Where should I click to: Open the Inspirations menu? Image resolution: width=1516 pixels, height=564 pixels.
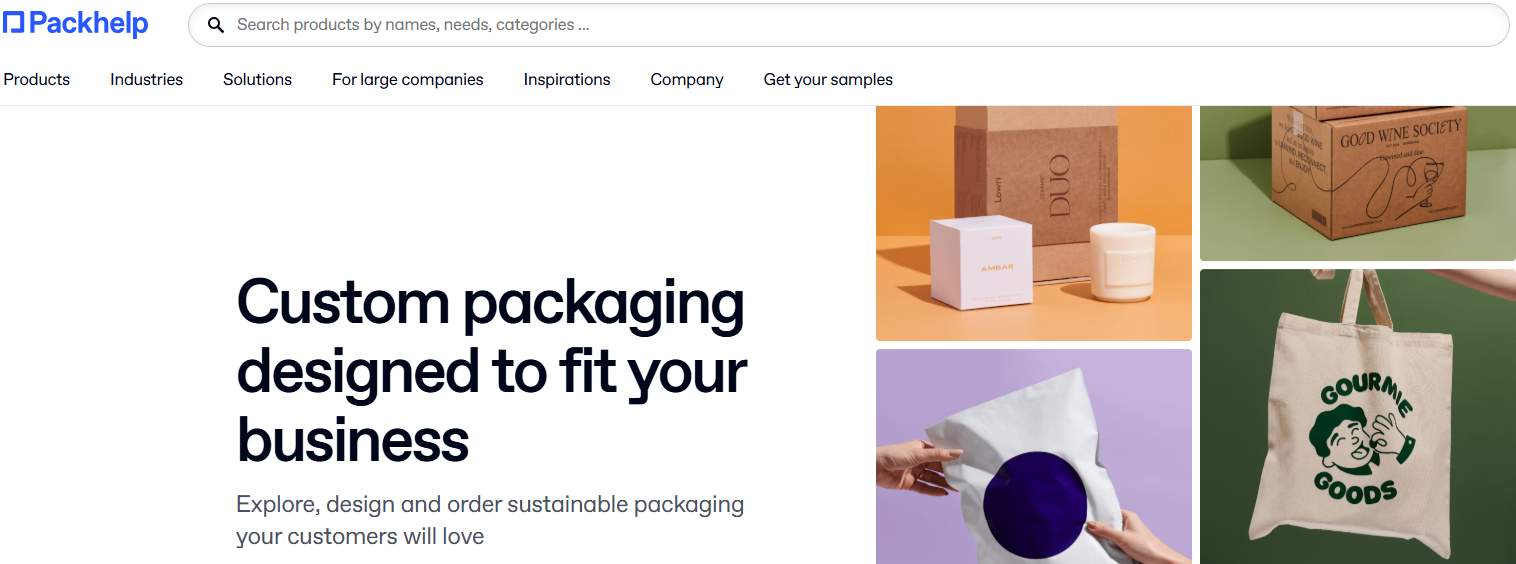click(x=567, y=79)
